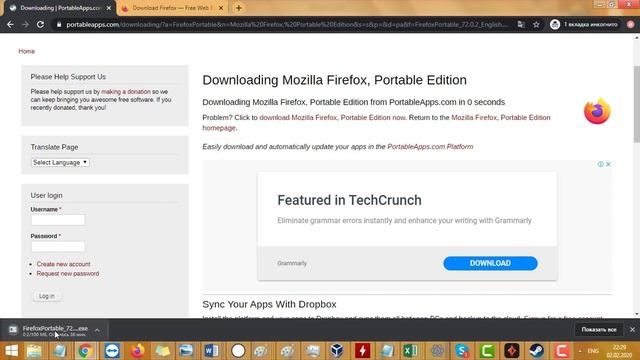Launch Firefox from the taskbar

(x=137, y=351)
